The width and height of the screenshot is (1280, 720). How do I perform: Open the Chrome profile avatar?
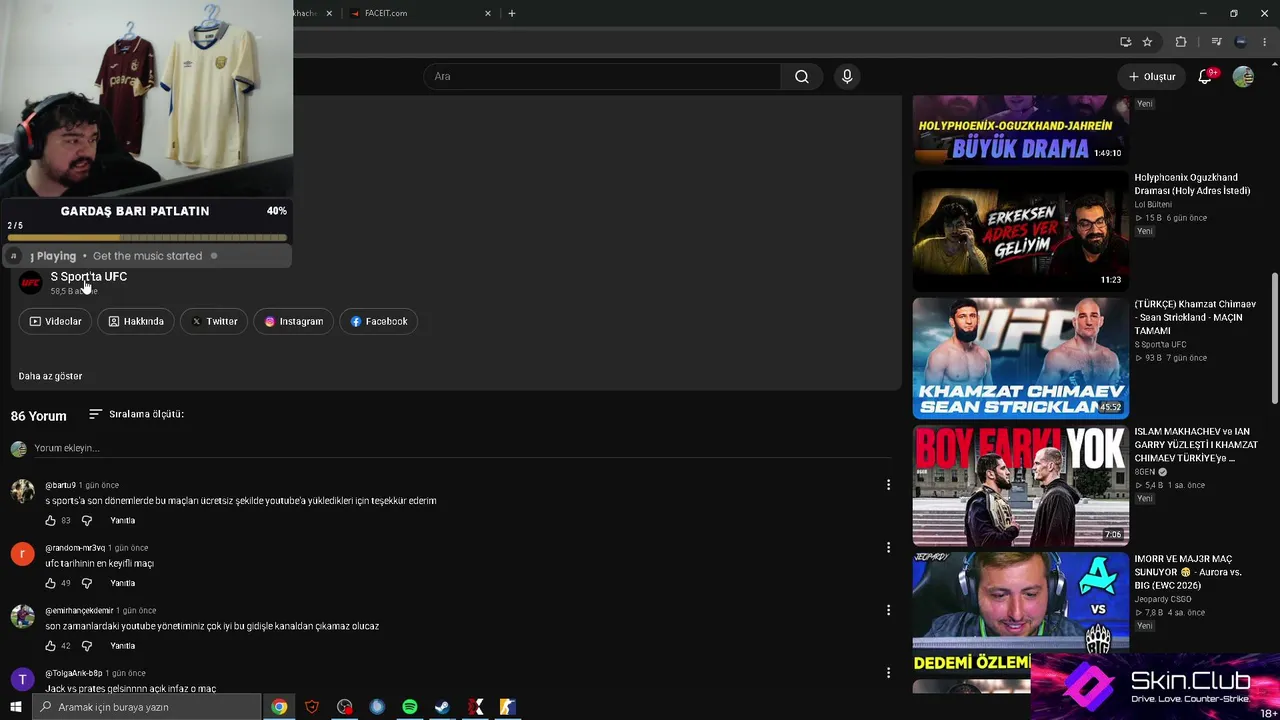pyautogui.click(x=1241, y=42)
